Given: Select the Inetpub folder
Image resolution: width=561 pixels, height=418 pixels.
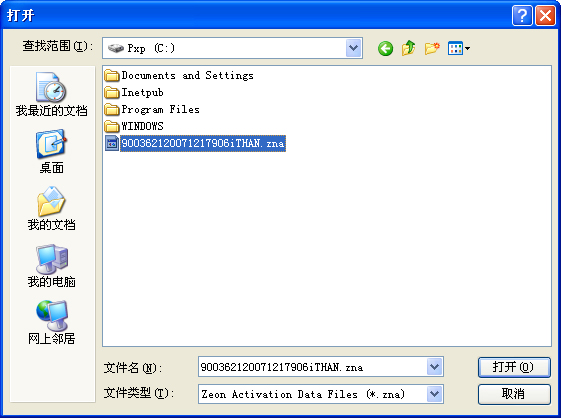Looking at the screenshot, I should click(134, 92).
